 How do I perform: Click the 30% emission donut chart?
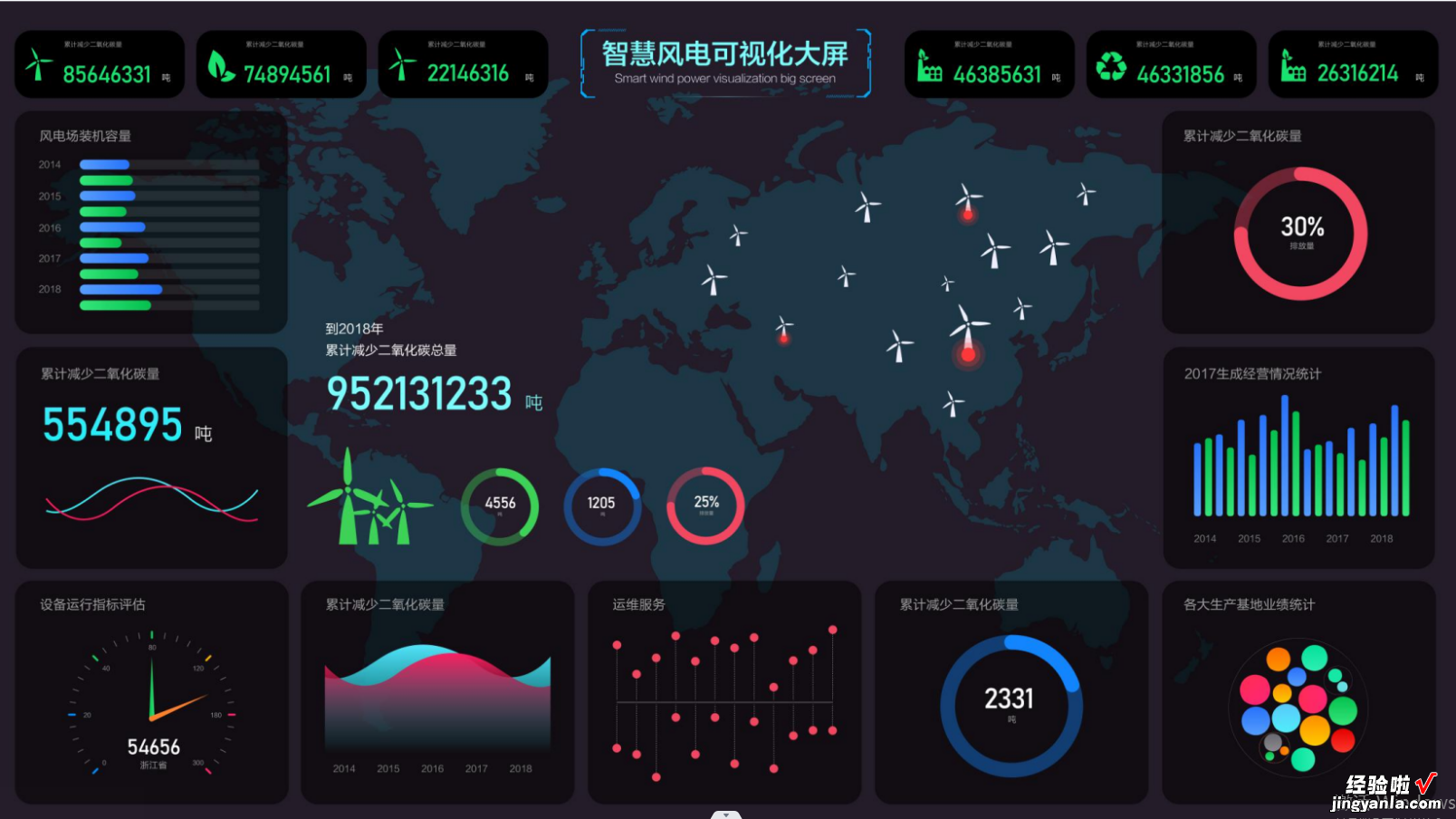pyautogui.click(x=1301, y=234)
